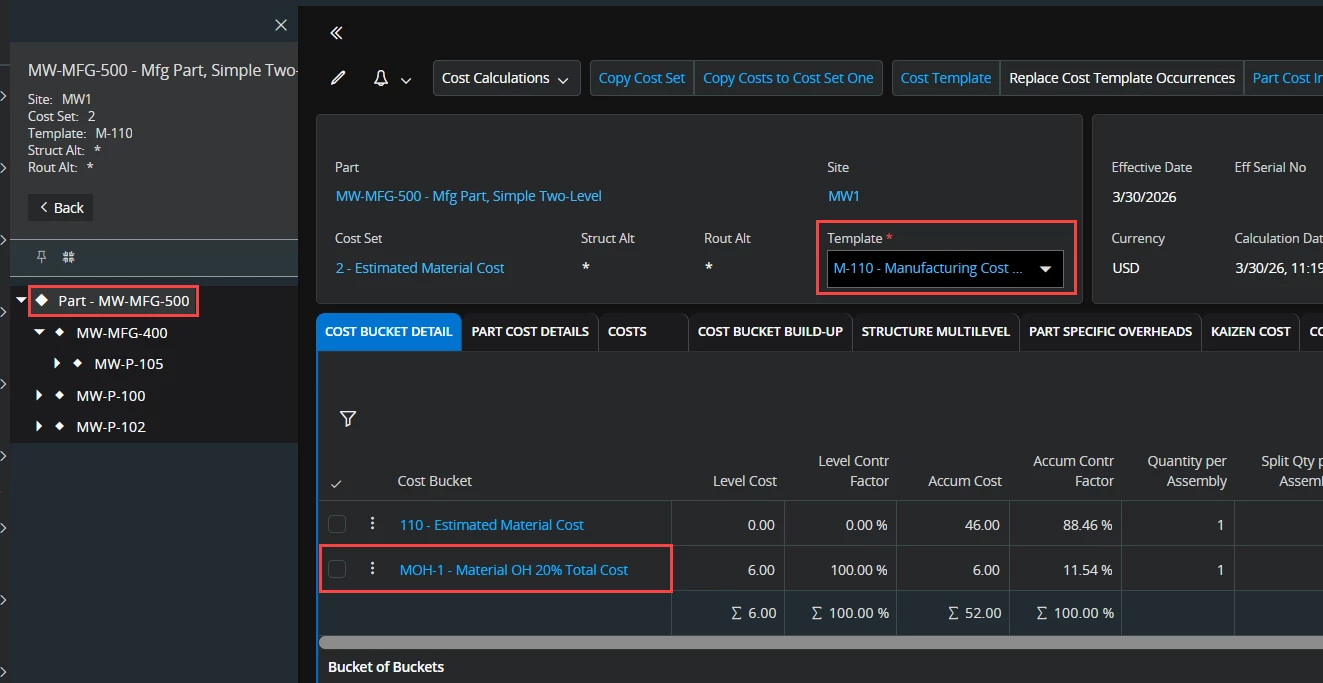Open the bell notifications icon

click(x=381, y=78)
